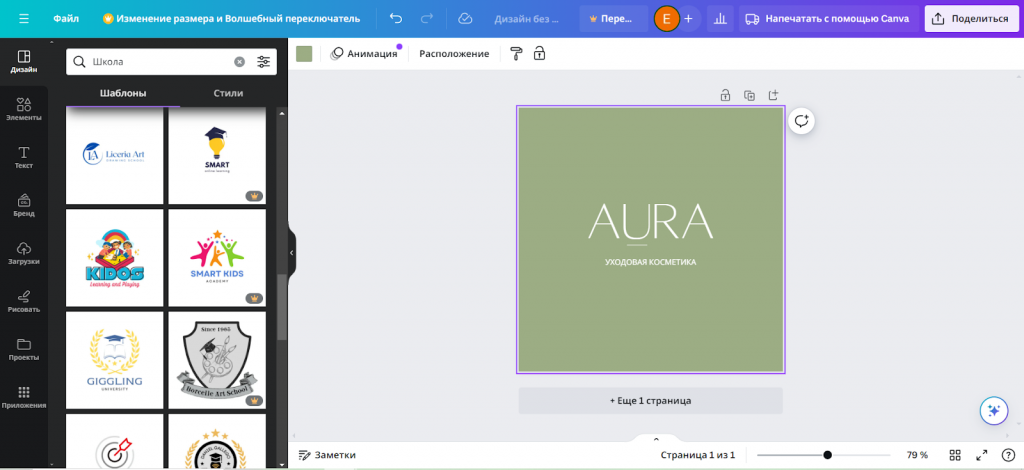Add page with Еще 1 страница
The width and height of the screenshot is (1024, 470).
click(650, 400)
